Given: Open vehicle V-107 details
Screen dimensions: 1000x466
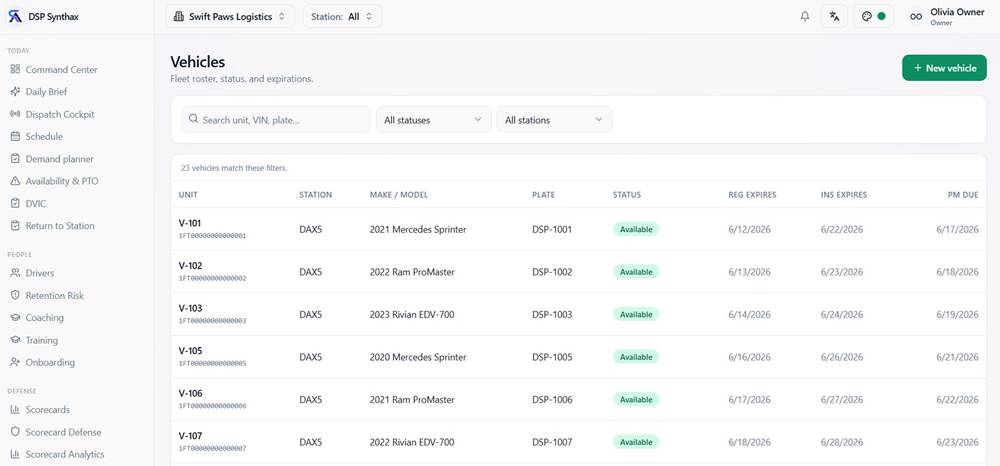Looking at the screenshot, I should 190,436.
